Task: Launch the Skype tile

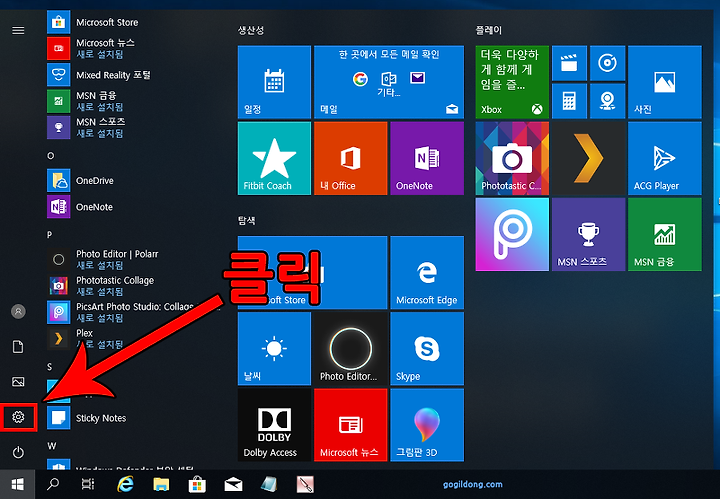Action: click(x=427, y=348)
